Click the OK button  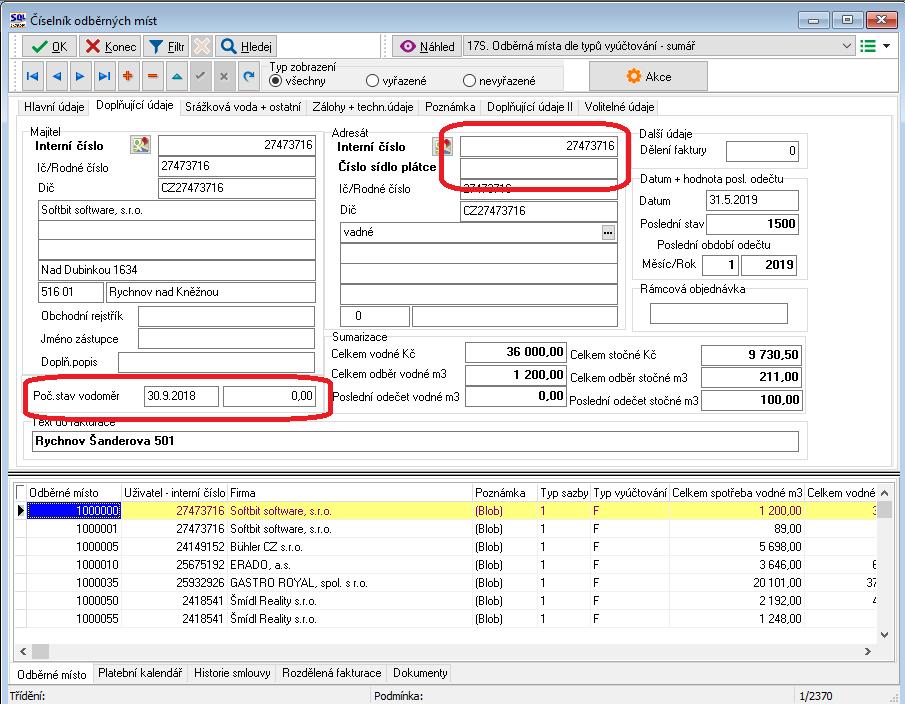[49, 46]
